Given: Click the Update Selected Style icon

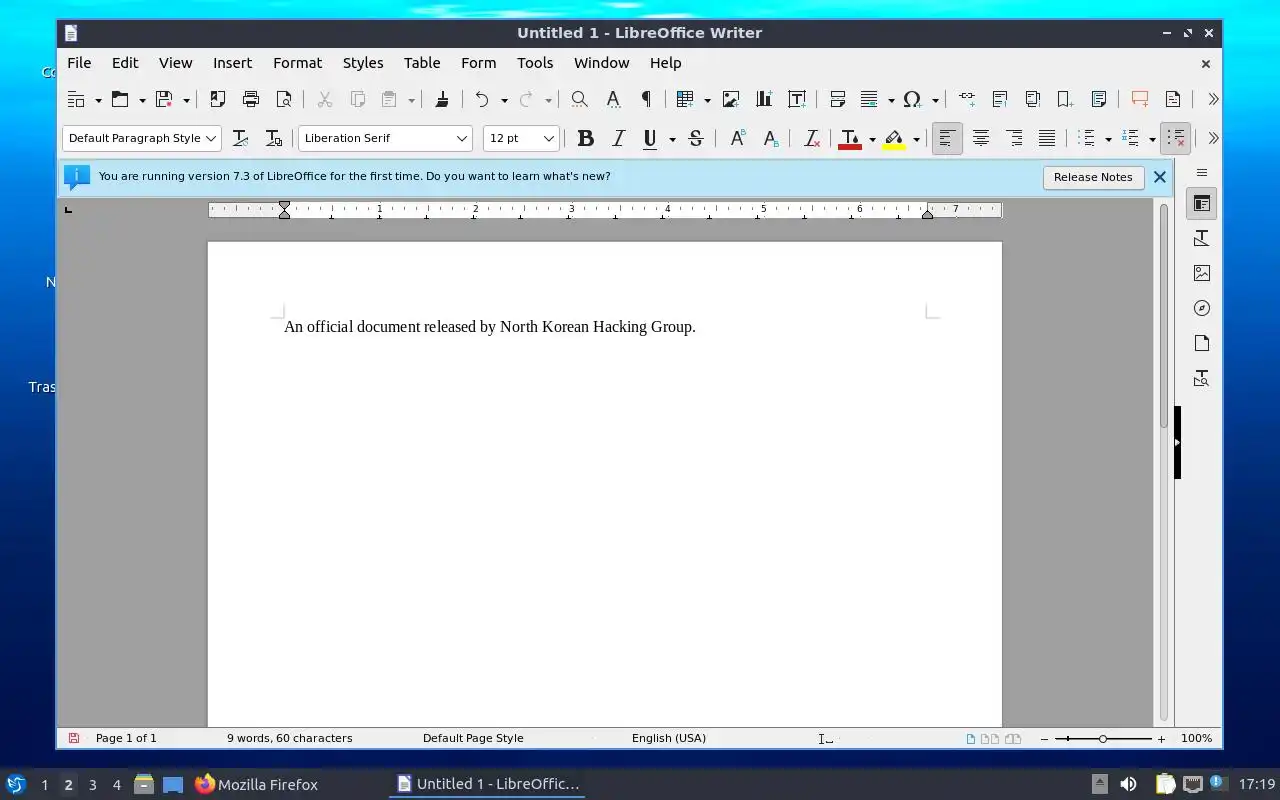Looking at the screenshot, I should click(240, 138).
